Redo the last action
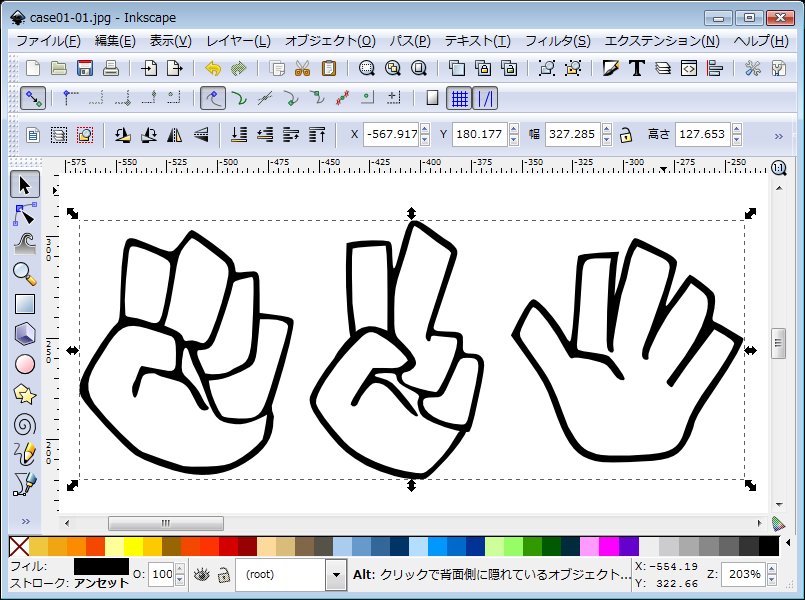Screen dimensions: 805x600 [x=239, y=68]
